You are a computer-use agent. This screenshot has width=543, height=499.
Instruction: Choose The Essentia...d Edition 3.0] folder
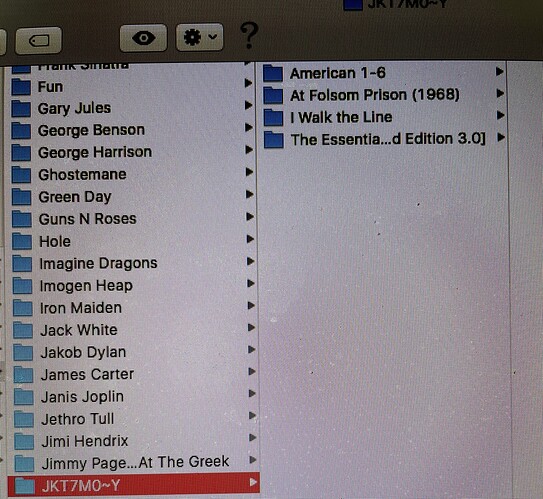tap(384, 139)
